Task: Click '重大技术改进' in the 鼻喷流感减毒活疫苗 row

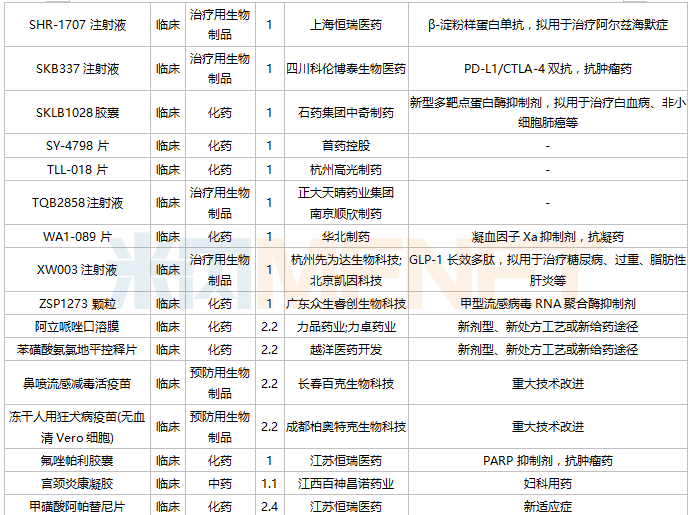Action: [x=548, y=383]
